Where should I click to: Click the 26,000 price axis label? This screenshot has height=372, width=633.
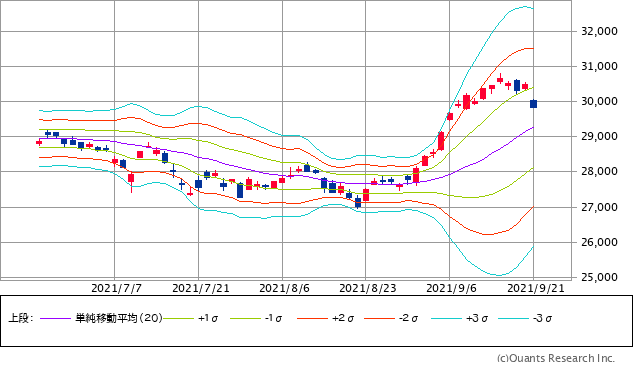click(599, 242)
